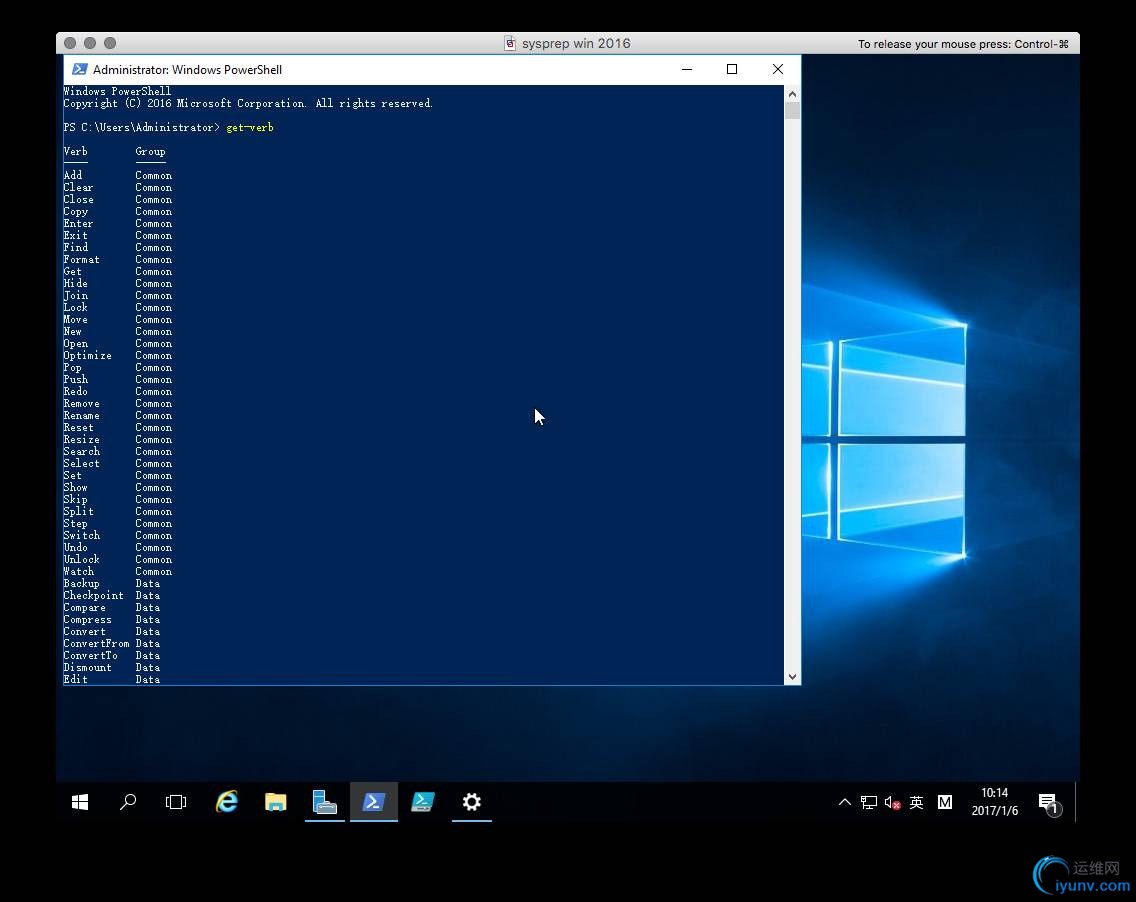Click the taskbar clock showing 10:14

(x=994, y=802)
